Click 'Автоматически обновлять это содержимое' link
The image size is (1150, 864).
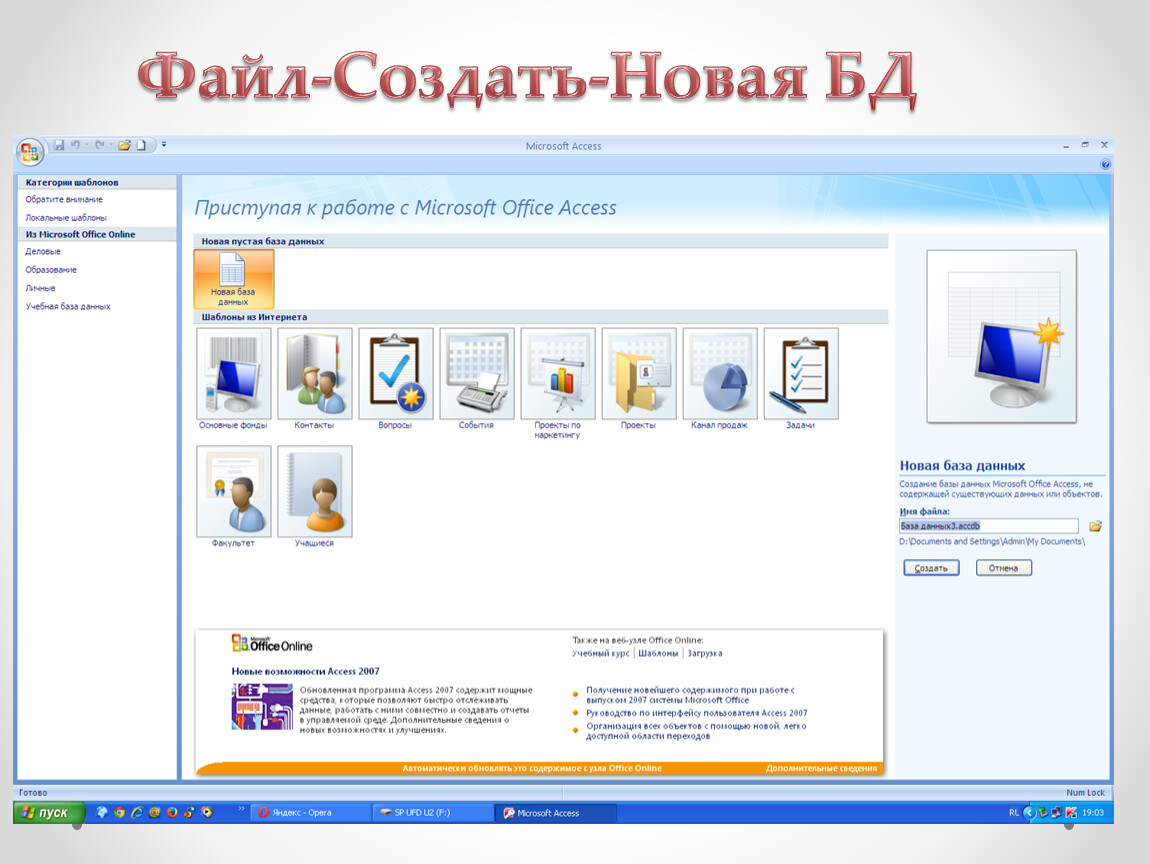(x=532, y=768)
